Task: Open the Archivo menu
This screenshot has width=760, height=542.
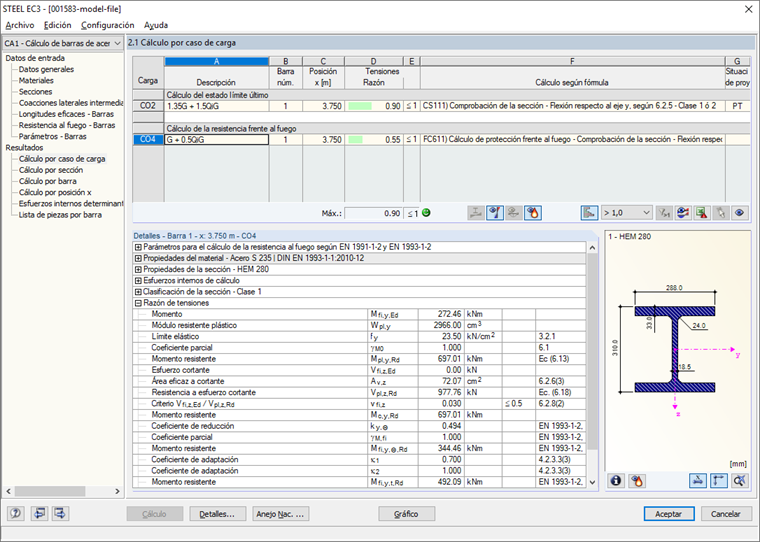Action: (20, 25)
